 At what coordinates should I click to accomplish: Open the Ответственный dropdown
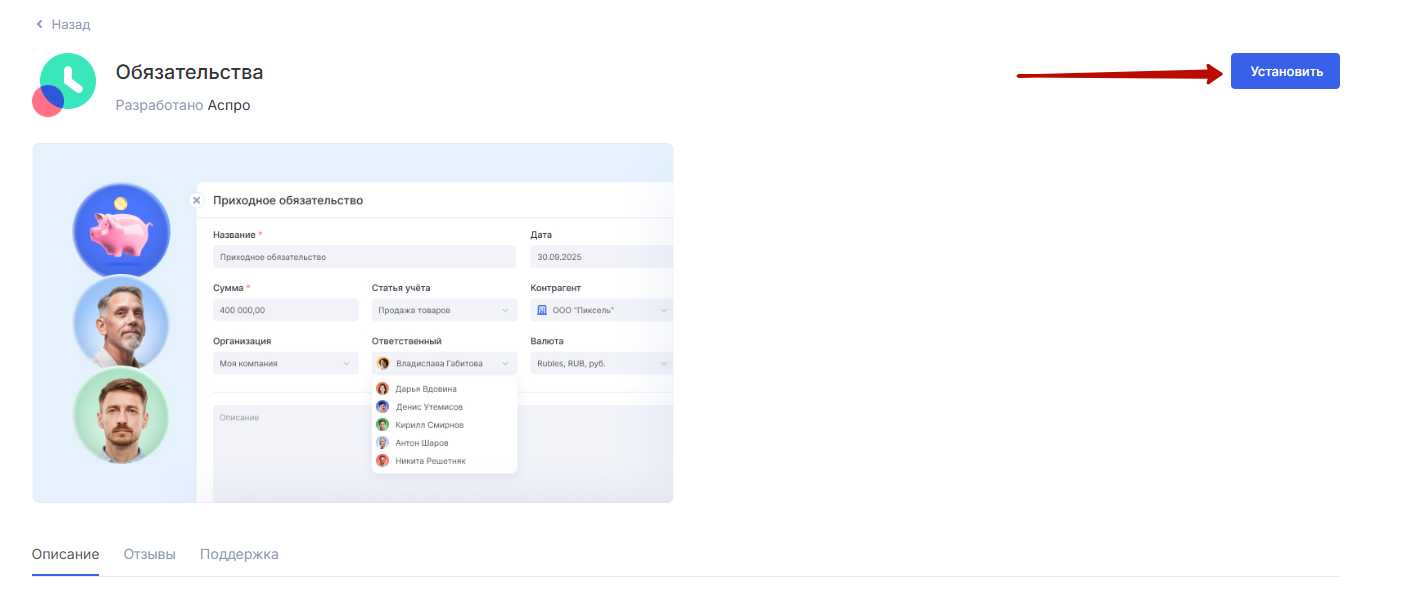pos(443,363)
